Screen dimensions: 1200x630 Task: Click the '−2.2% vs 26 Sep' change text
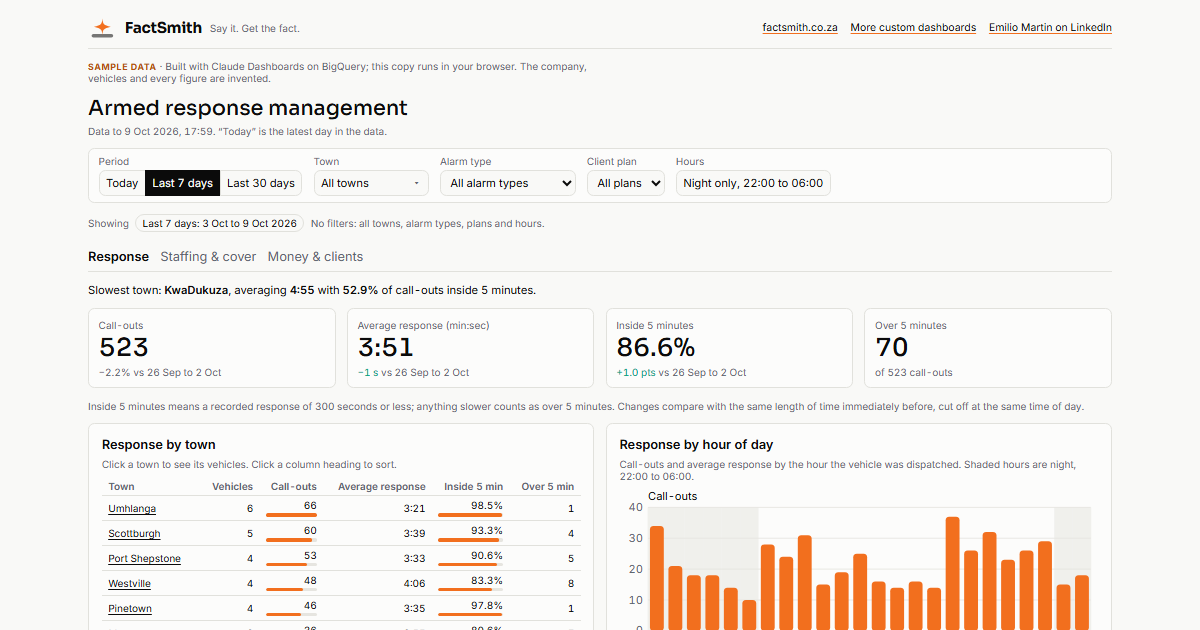160,373
